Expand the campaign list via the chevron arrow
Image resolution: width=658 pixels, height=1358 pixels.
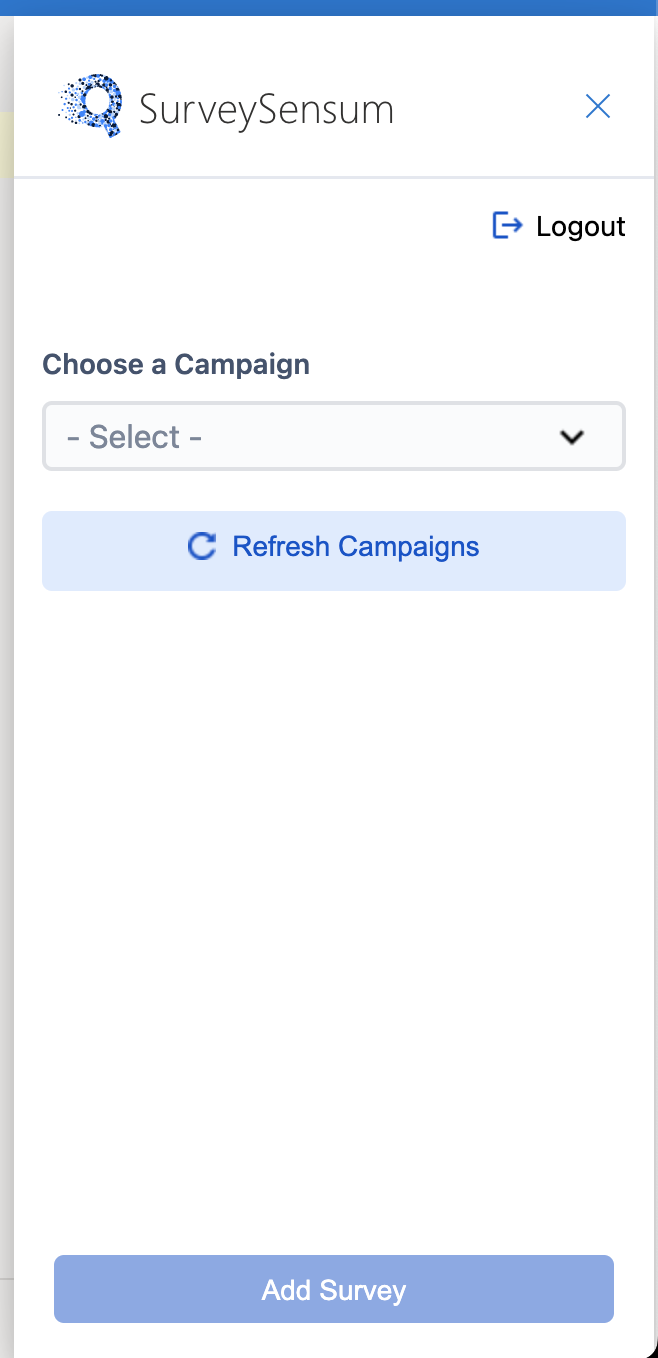pyautogui.click(x=572, y=437)
